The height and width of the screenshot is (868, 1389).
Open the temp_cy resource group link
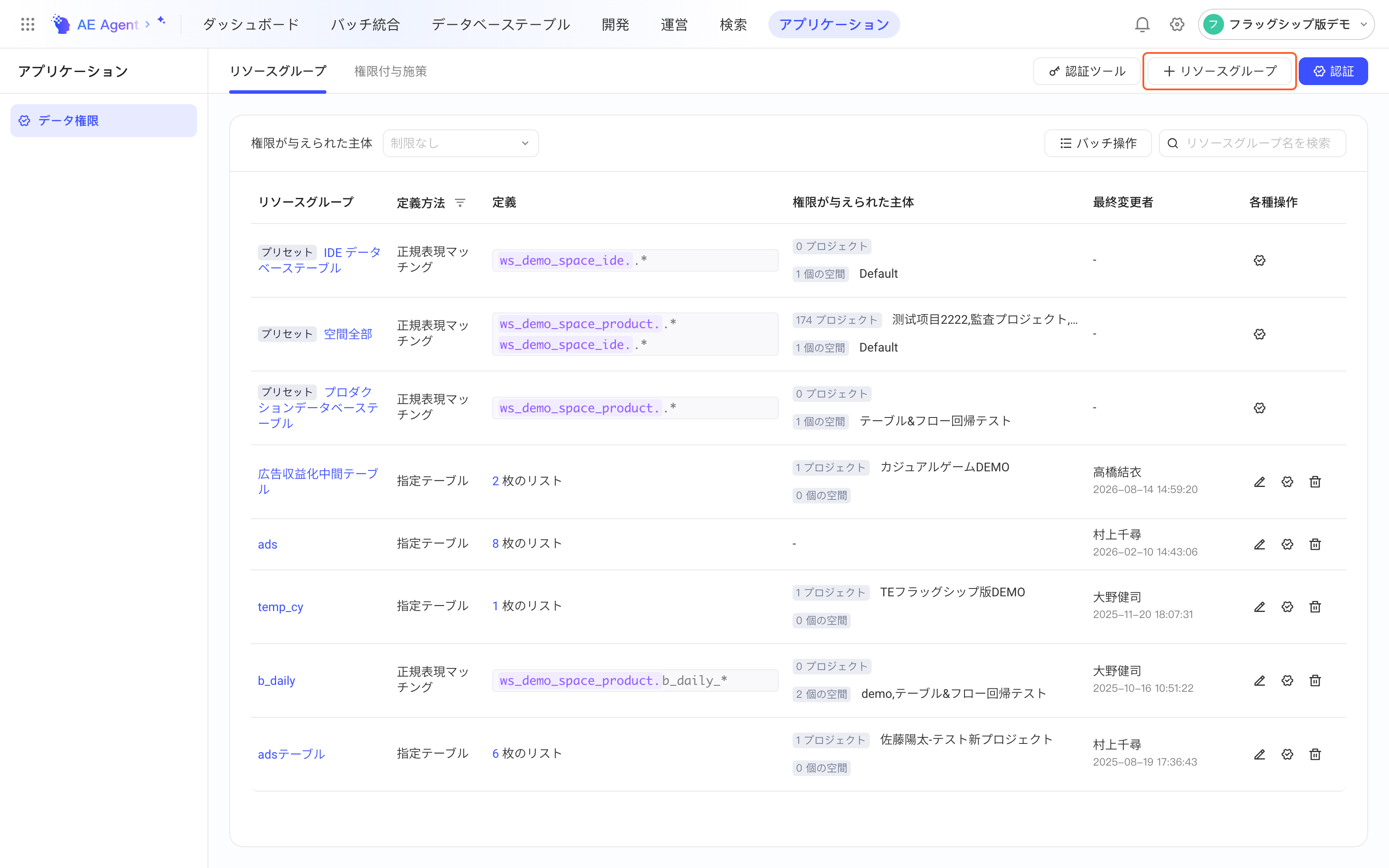coord(280,607)
